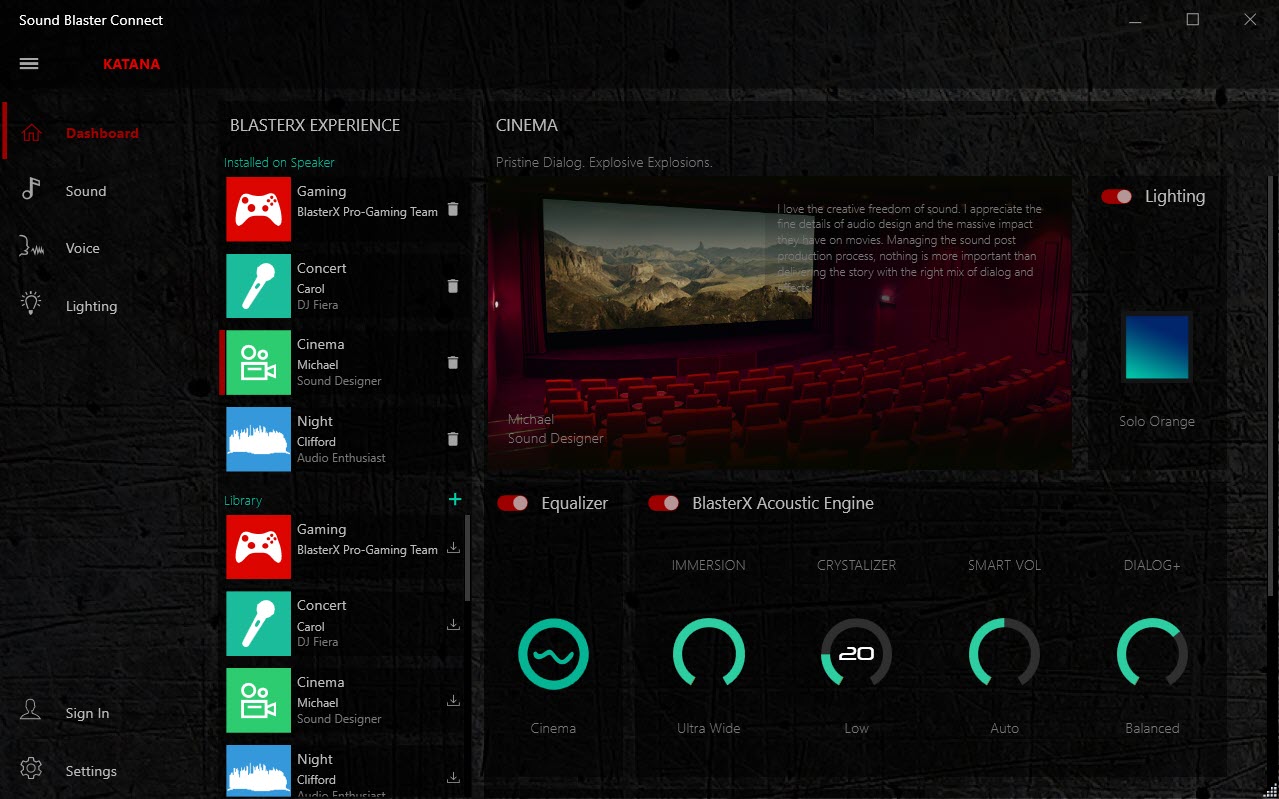The width and height of the screenshot is (1279, 799).
Task: Click the 'BLASTERX EXPERIENCE' heading
Action: tap(315, 125)
